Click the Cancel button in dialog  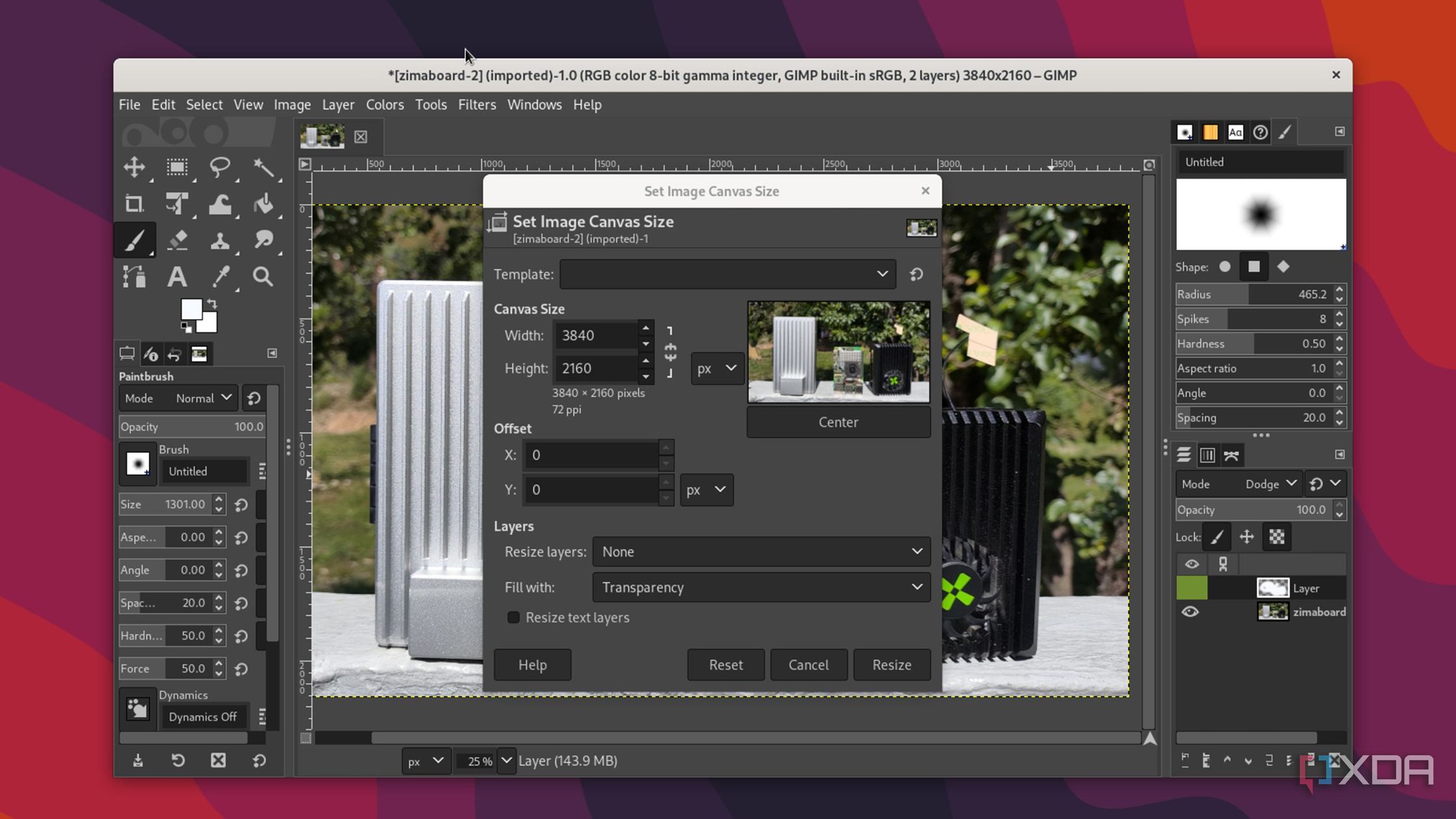pyautogui.click(x=809, y=665)
